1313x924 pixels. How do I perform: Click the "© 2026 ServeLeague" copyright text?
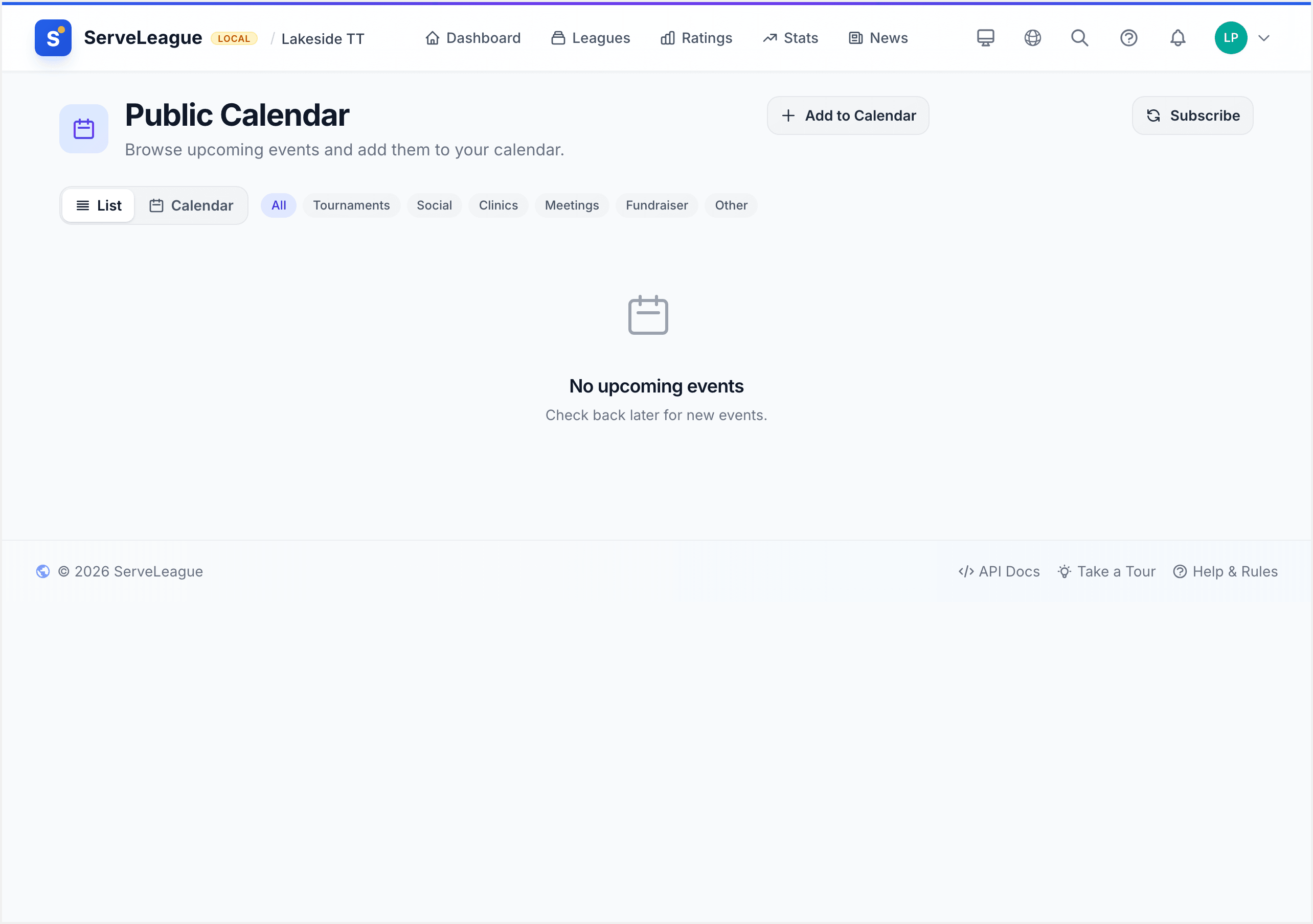coord(130,571)
